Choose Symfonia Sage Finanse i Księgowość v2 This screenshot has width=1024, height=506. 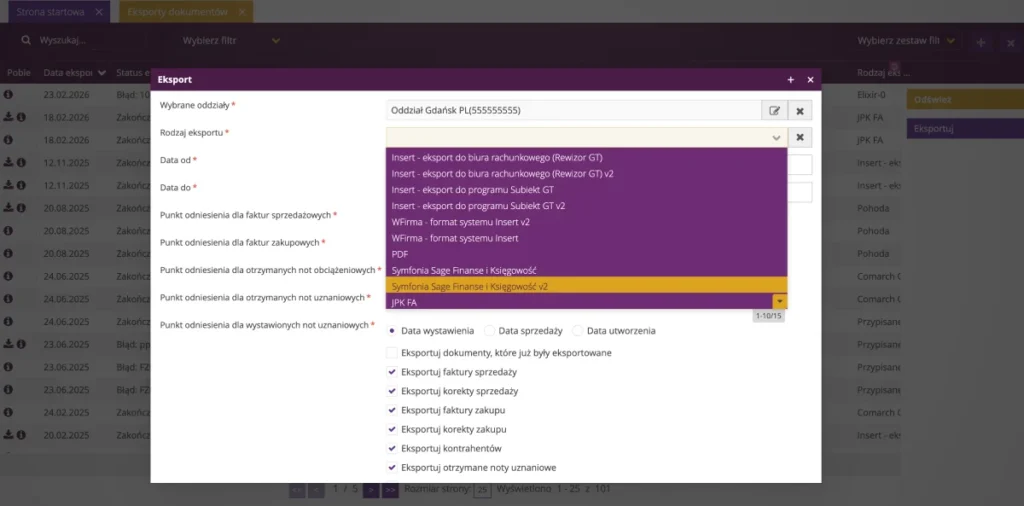[586, 286]
